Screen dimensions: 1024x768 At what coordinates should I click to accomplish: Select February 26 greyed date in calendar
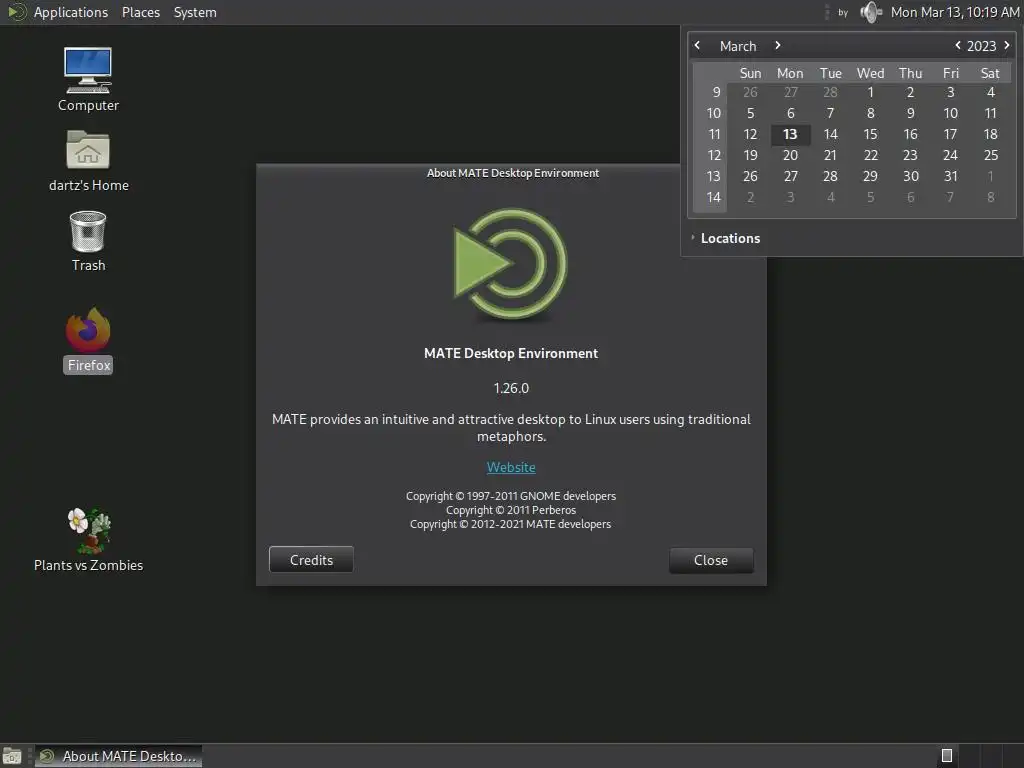tap(750, 92)
